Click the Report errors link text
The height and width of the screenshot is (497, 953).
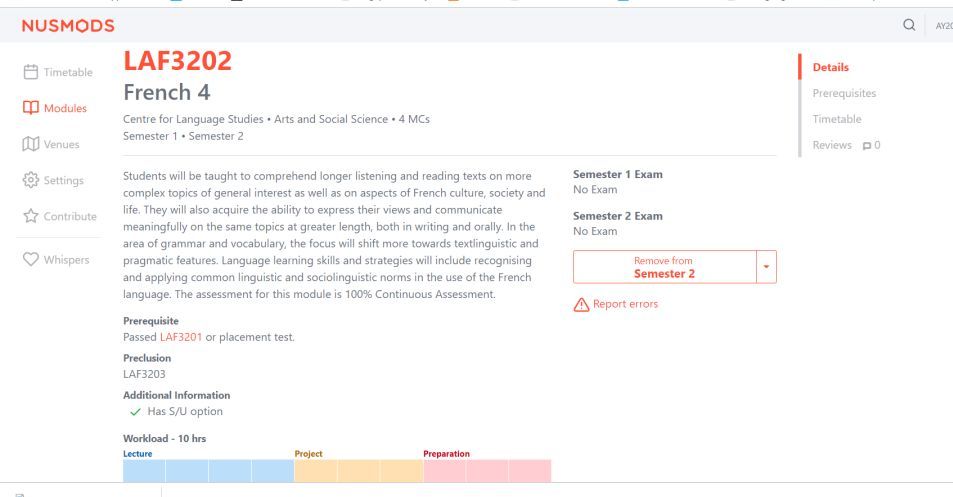(625, 304)
